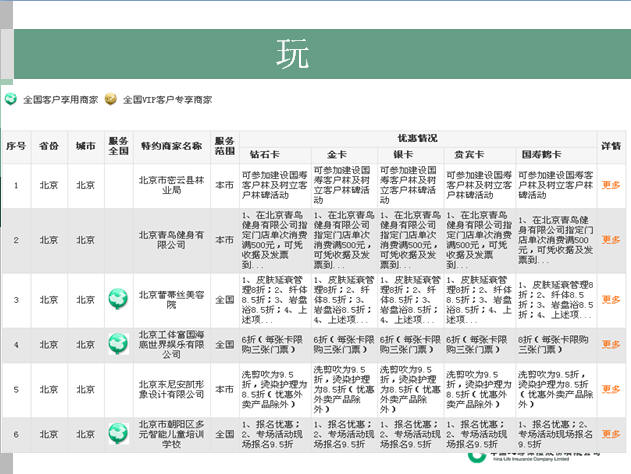Click the 详情 column header

(x=611, y=146)
